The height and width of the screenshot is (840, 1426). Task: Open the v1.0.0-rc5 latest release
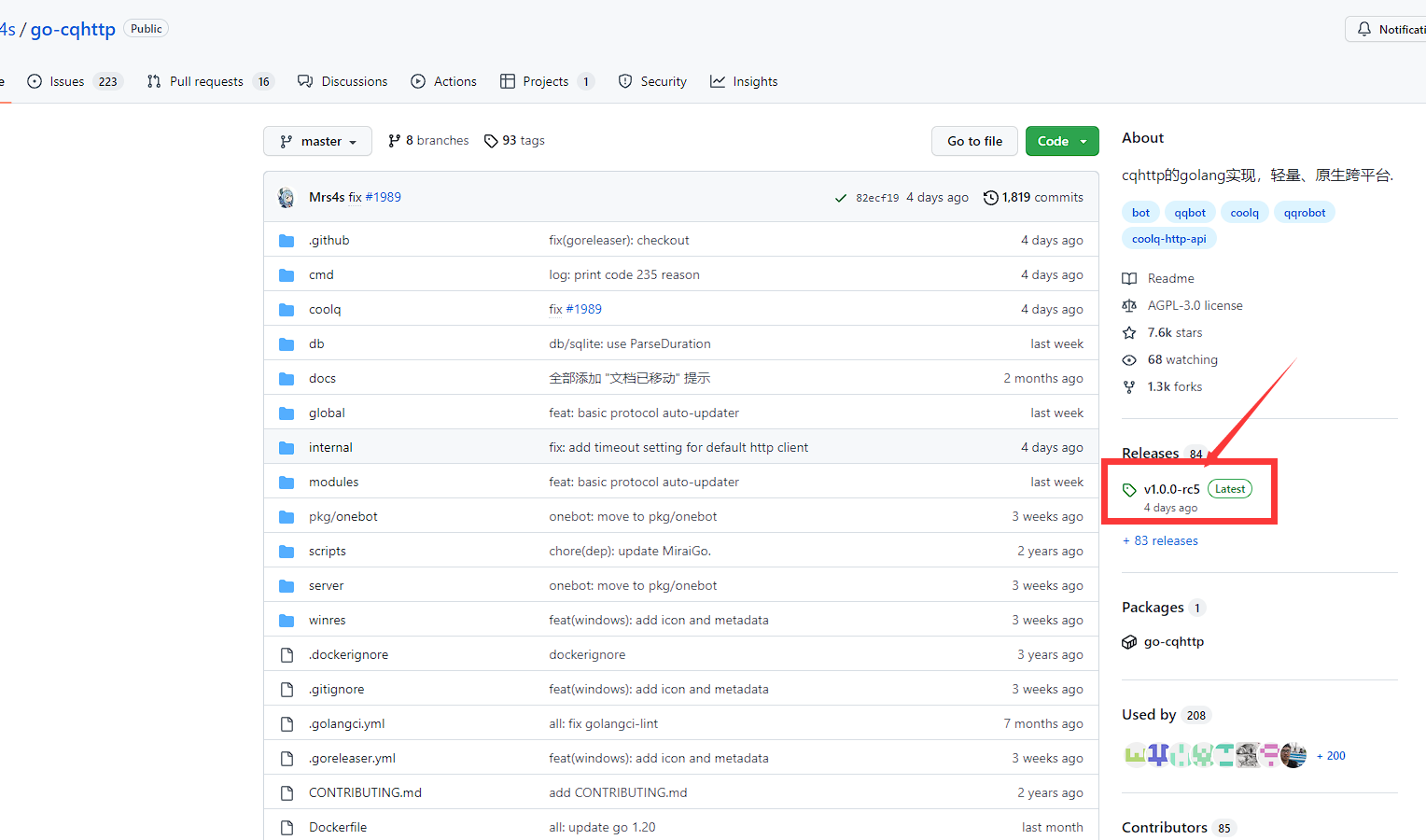[1171, 489]
